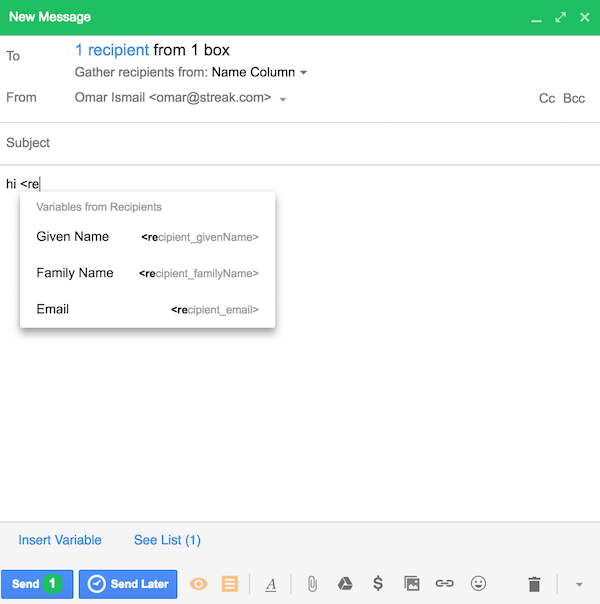Click the See List (1) link
This screenshot has height=604, width=600.
click(x=167, y=540)
